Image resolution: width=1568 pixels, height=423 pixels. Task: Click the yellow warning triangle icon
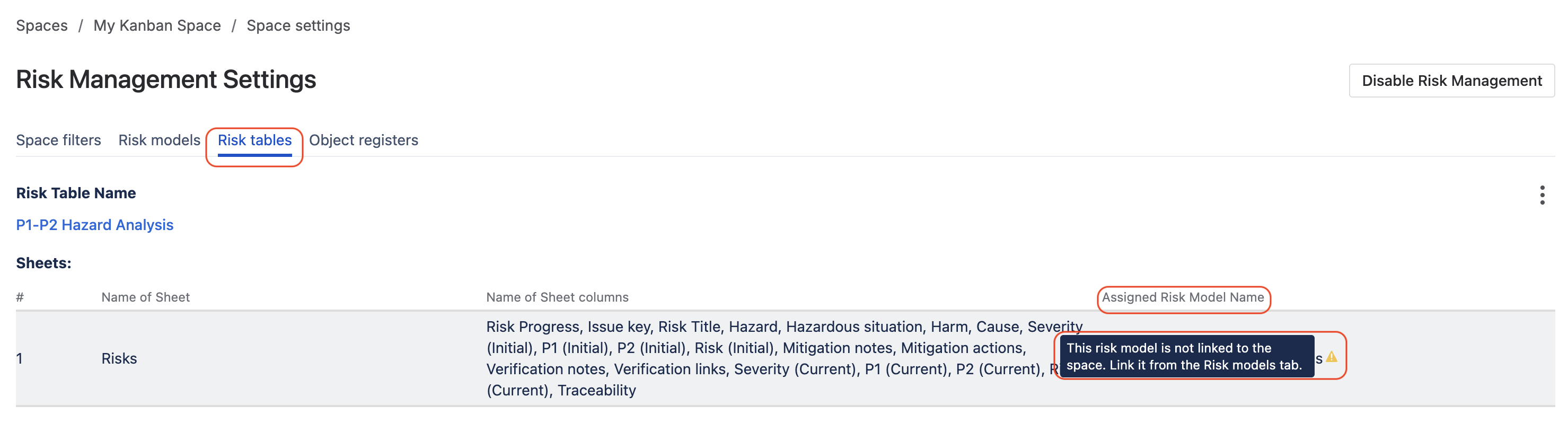tap(1332, 357)
